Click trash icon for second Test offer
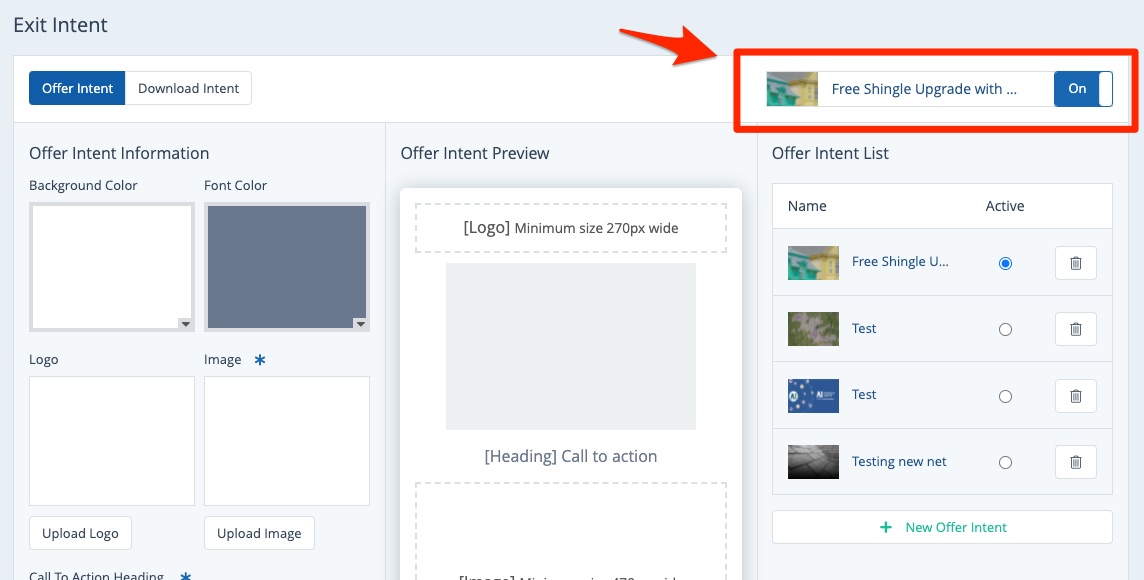This screenshot has width=1144, height=580. point(1075,396)
